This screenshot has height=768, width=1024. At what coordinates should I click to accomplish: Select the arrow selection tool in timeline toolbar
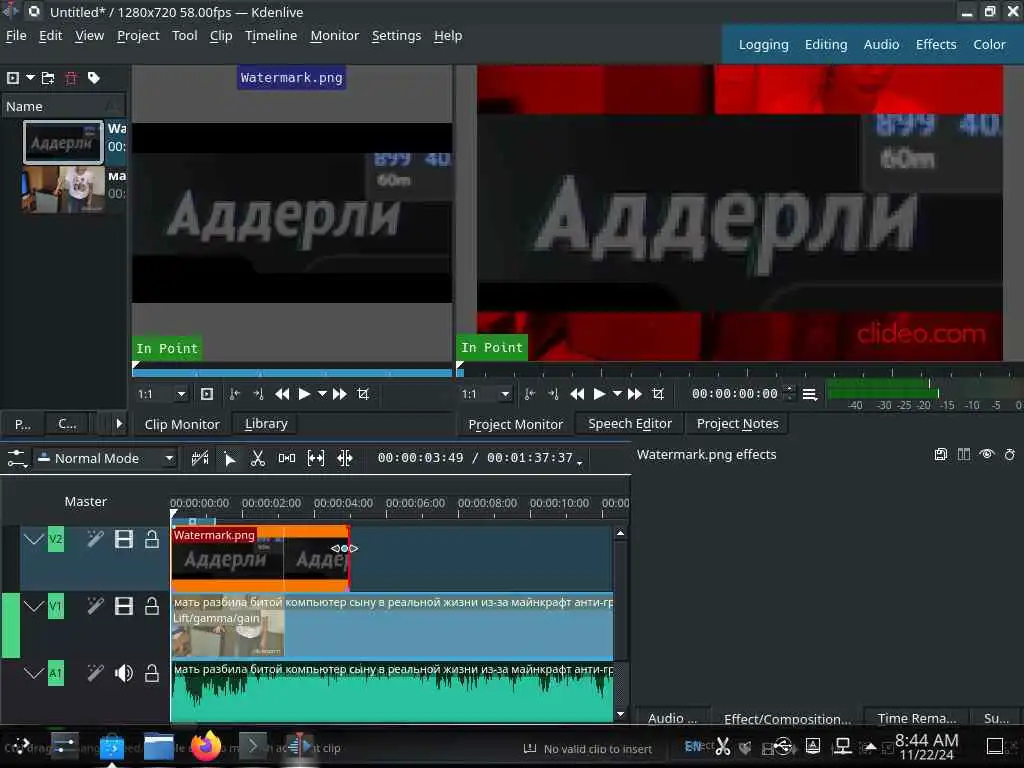coord(229,458)
